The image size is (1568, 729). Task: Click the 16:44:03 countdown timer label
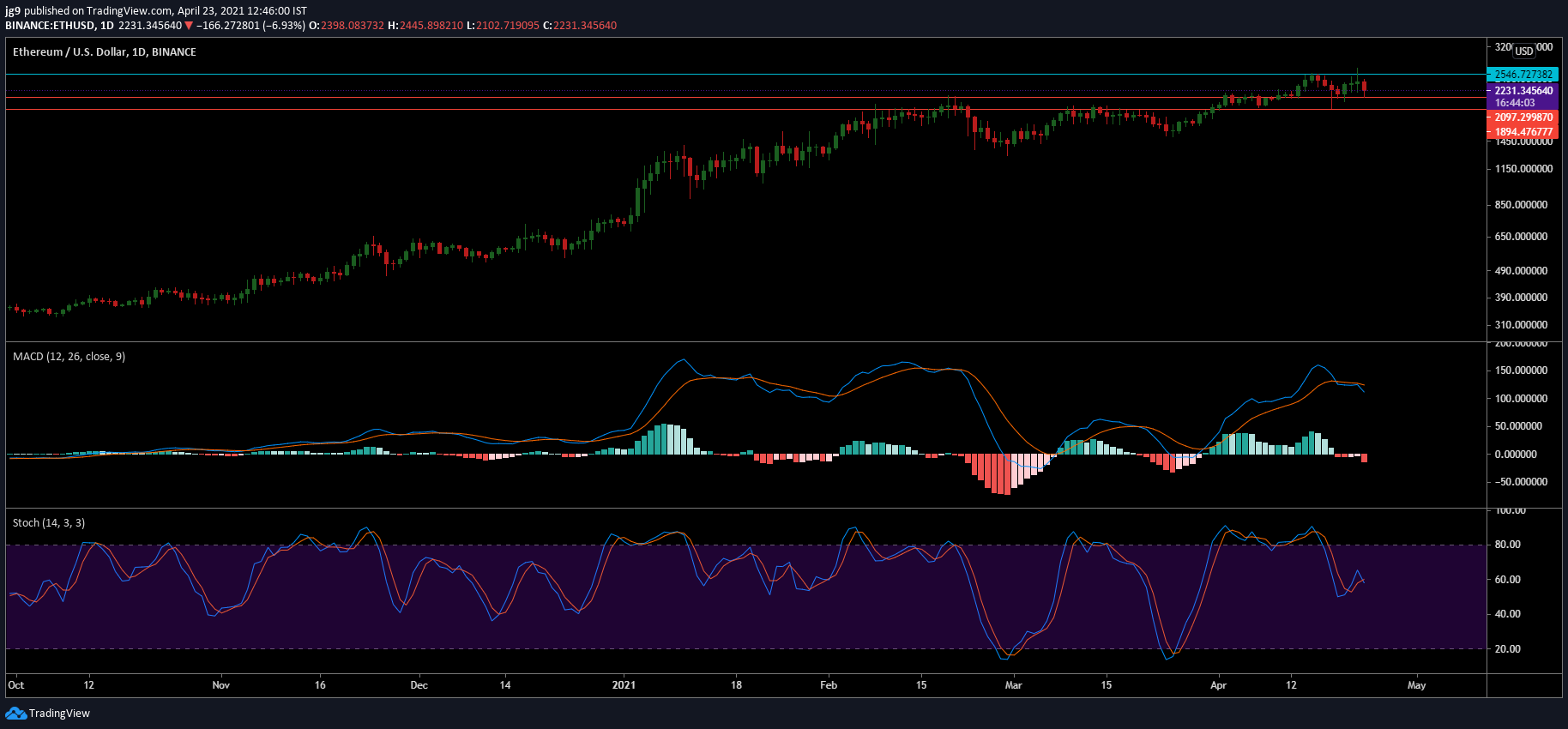[1516, 103]
